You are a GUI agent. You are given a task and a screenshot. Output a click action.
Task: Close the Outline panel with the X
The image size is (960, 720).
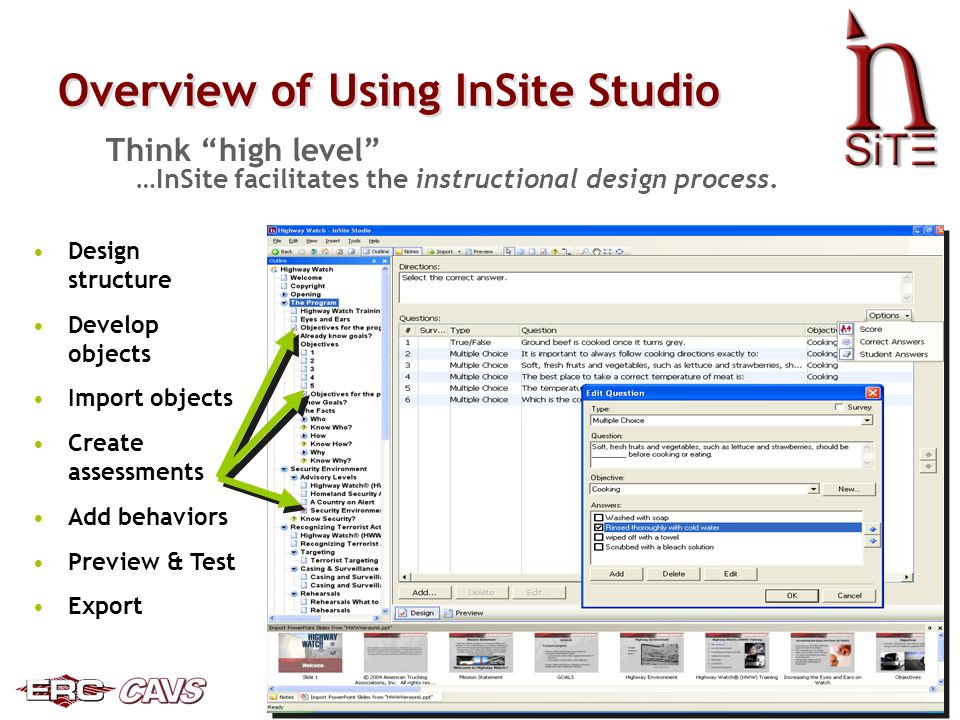(x=385, y=261)
